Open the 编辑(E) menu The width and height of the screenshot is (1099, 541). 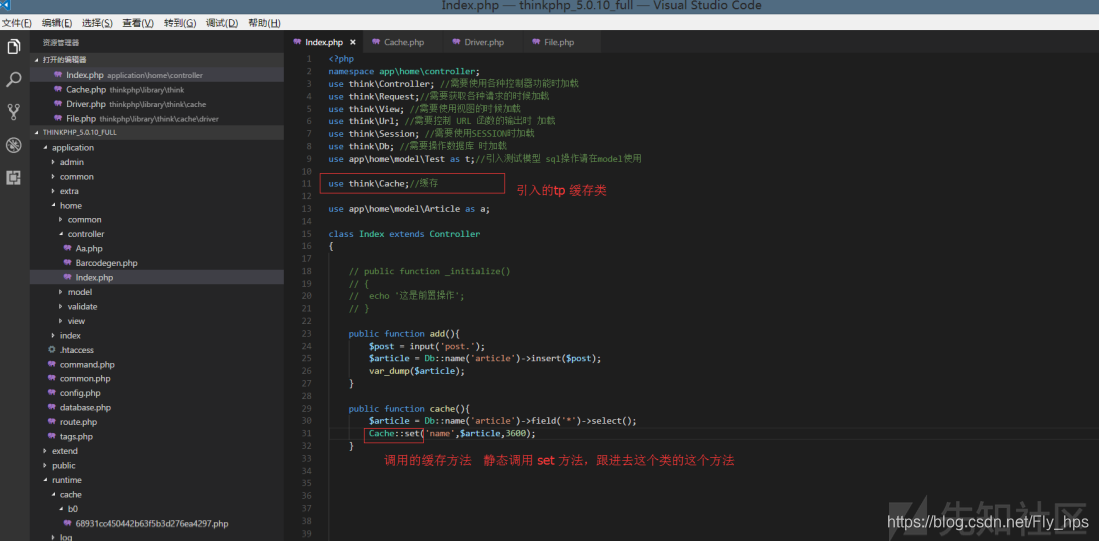click(x=56, y=23)
